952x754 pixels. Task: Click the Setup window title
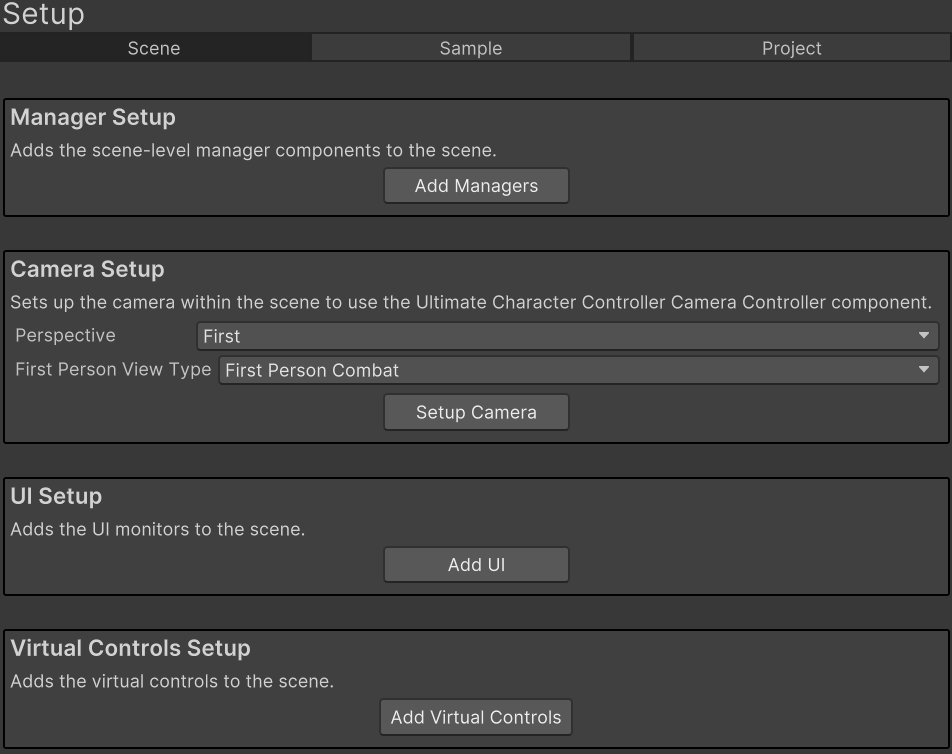click(x=43, y=15)
